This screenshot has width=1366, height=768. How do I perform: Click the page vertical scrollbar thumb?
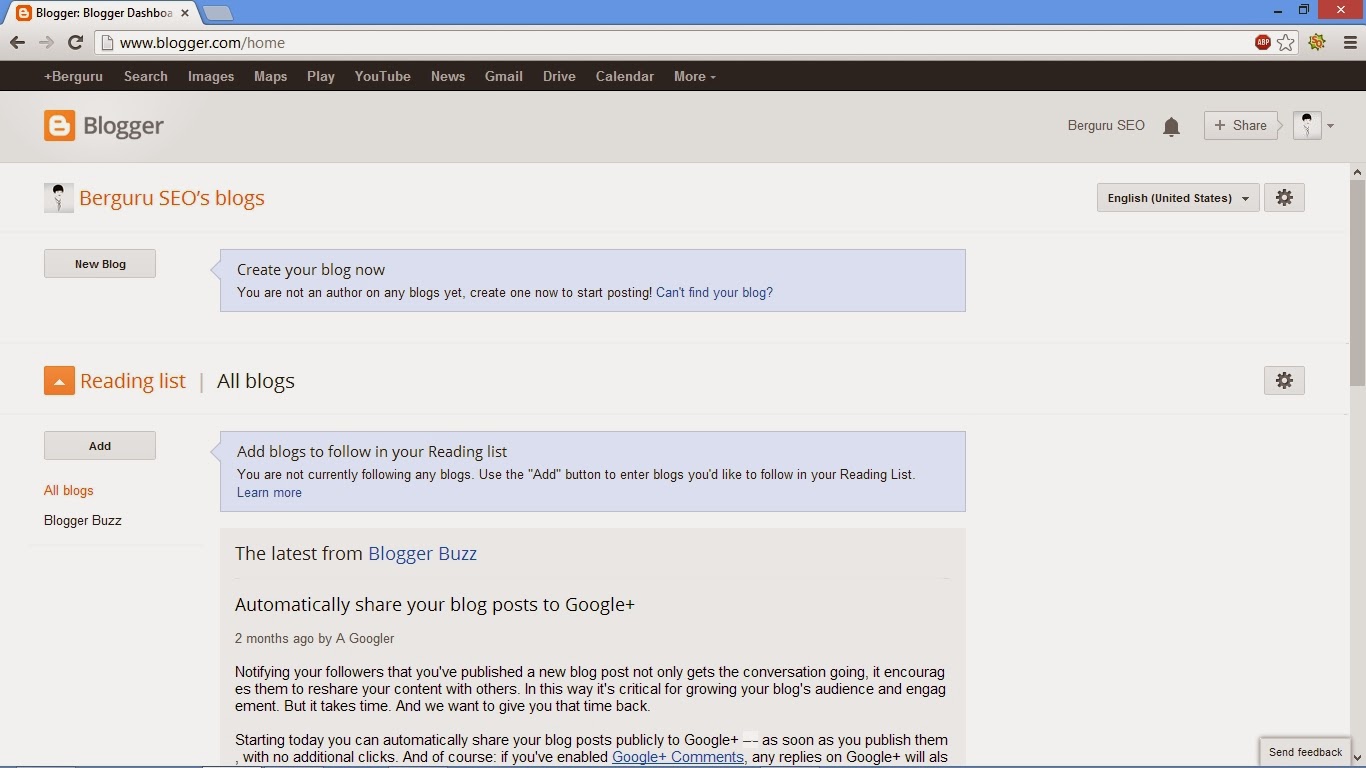pyautogui.click(x=1357, y=283)
